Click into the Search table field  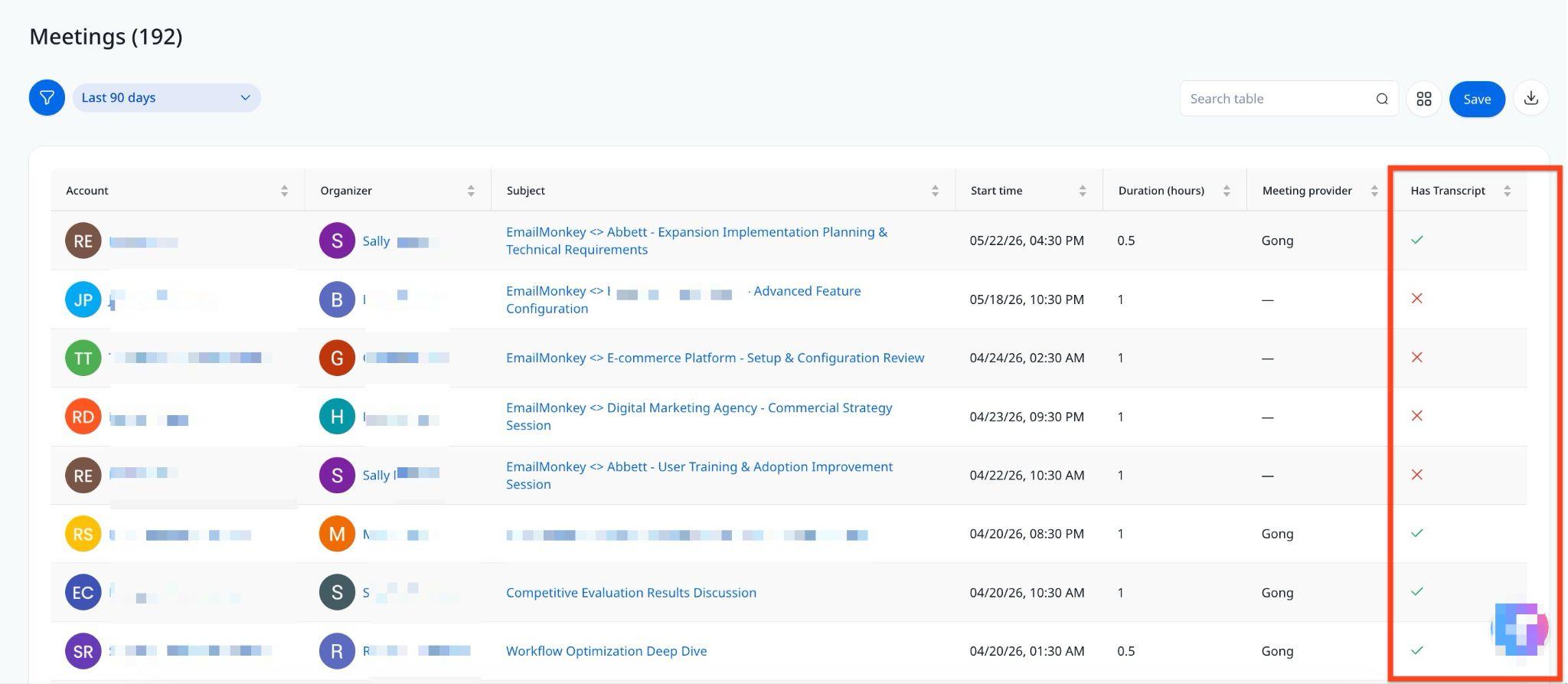[1289, 99]
